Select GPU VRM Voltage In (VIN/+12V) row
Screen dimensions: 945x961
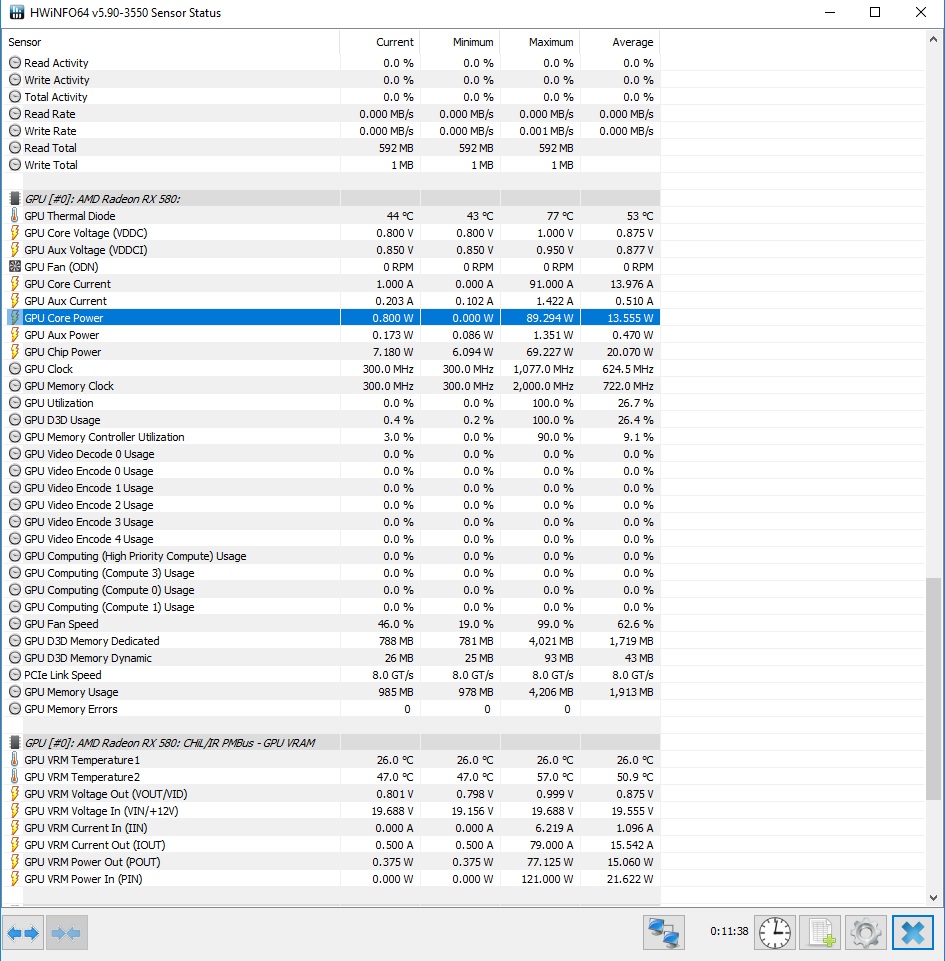click(333, 811)
